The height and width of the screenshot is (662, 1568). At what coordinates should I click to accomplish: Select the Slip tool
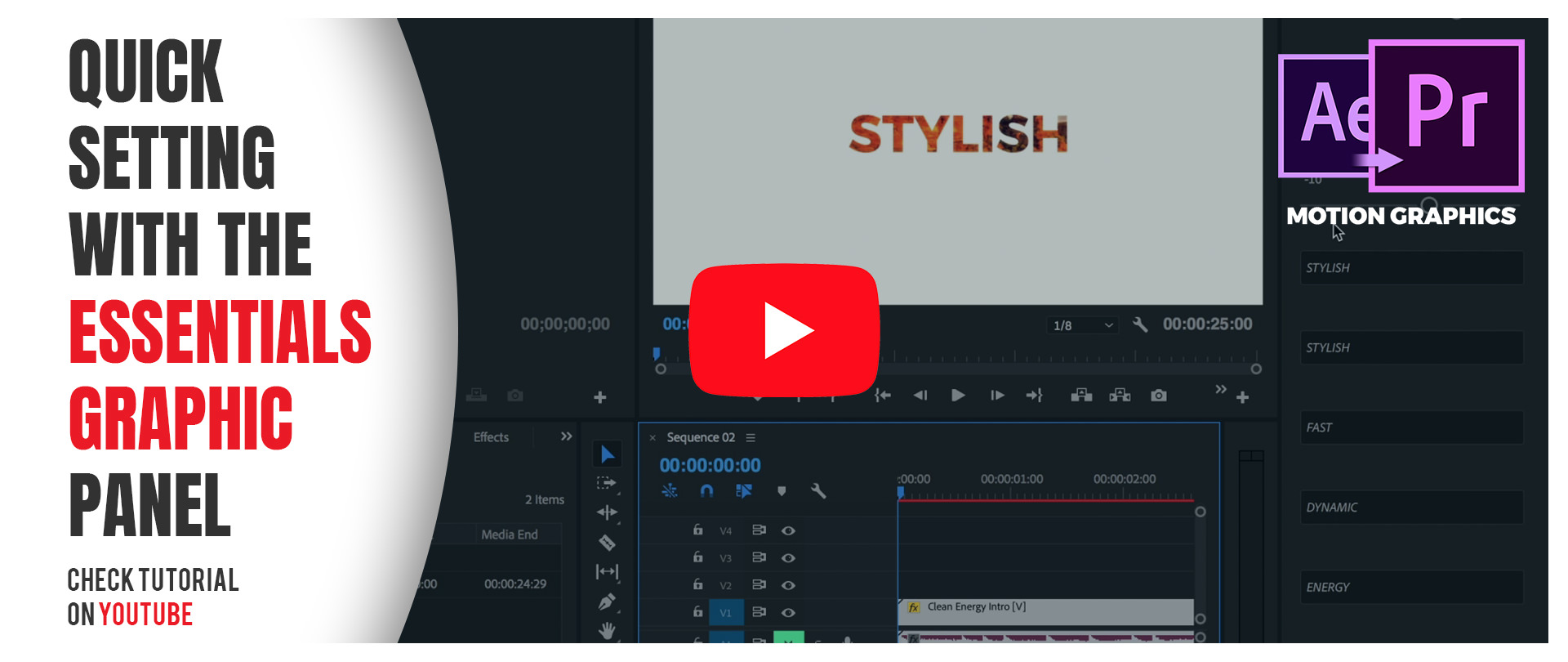click(x=607, y=571)
